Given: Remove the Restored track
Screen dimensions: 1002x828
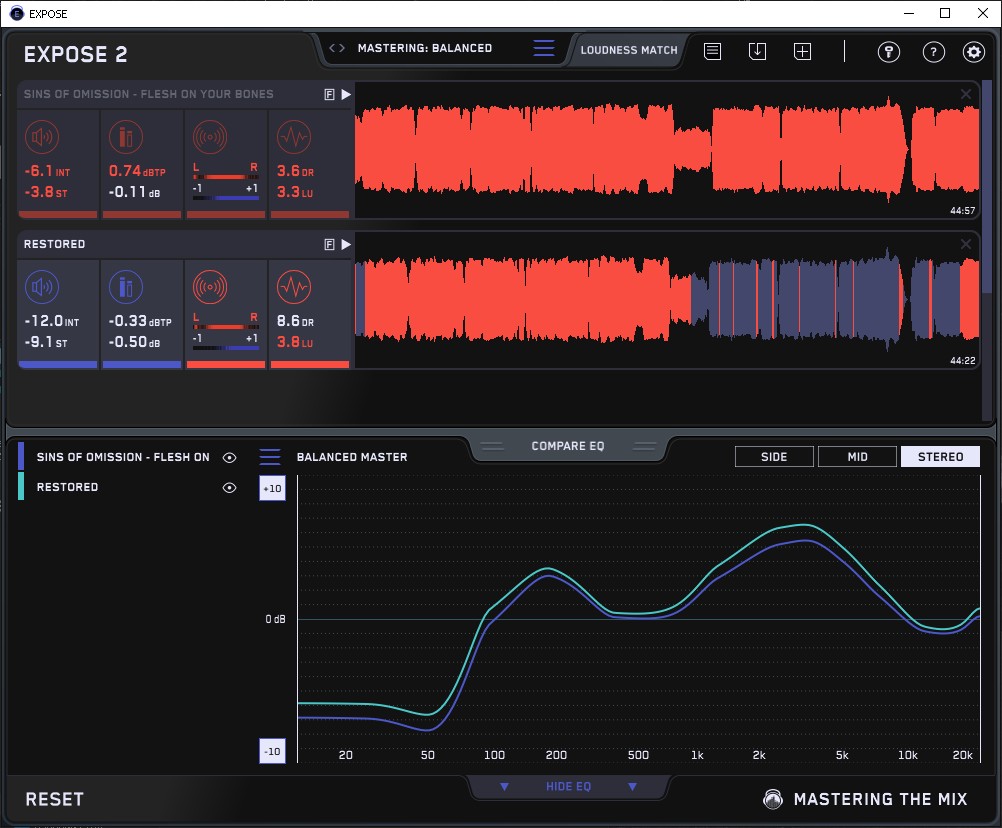Looking at the screenshot, I should click(x=966, y=244).
